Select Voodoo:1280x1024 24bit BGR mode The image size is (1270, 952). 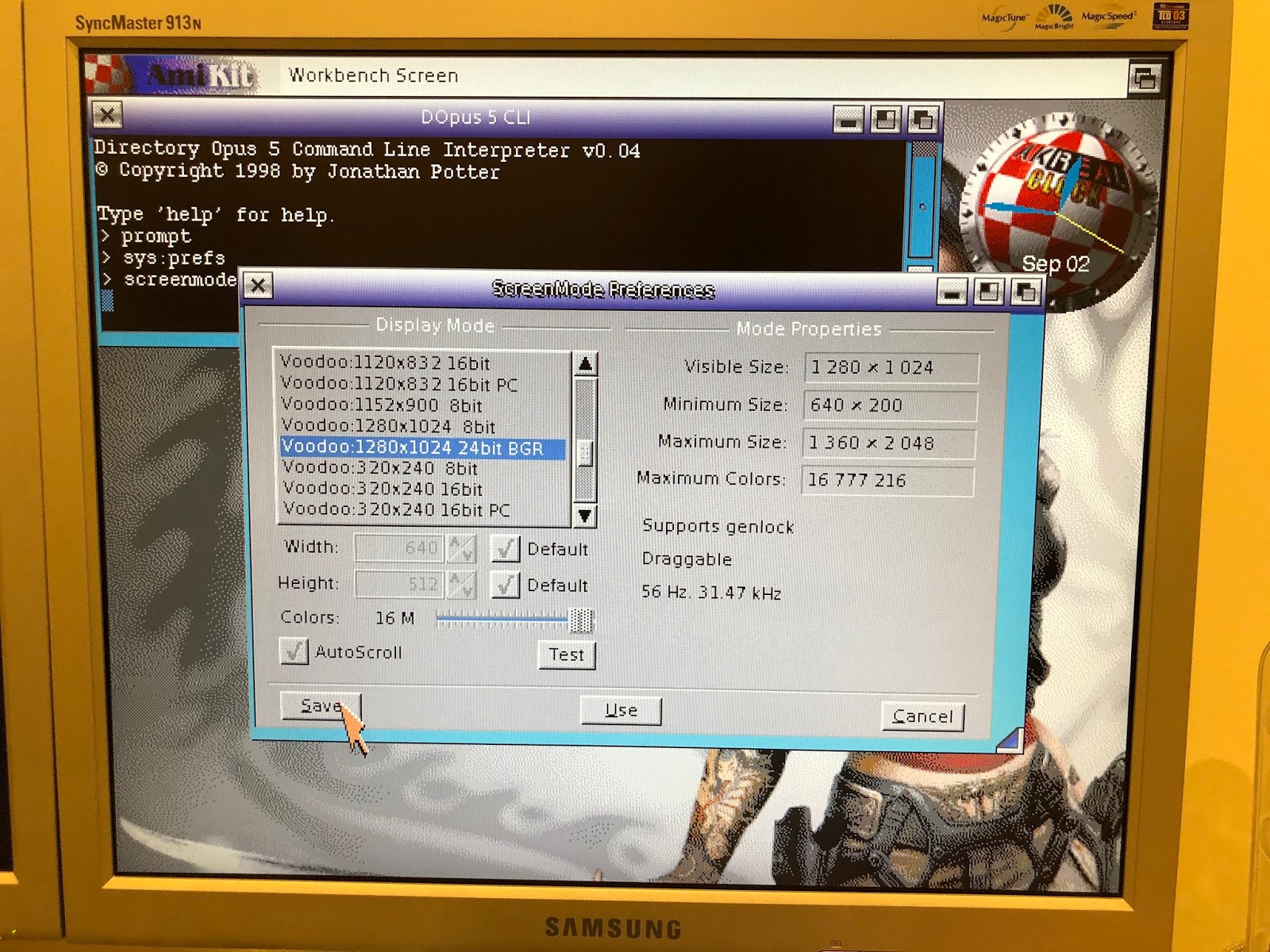424,447
